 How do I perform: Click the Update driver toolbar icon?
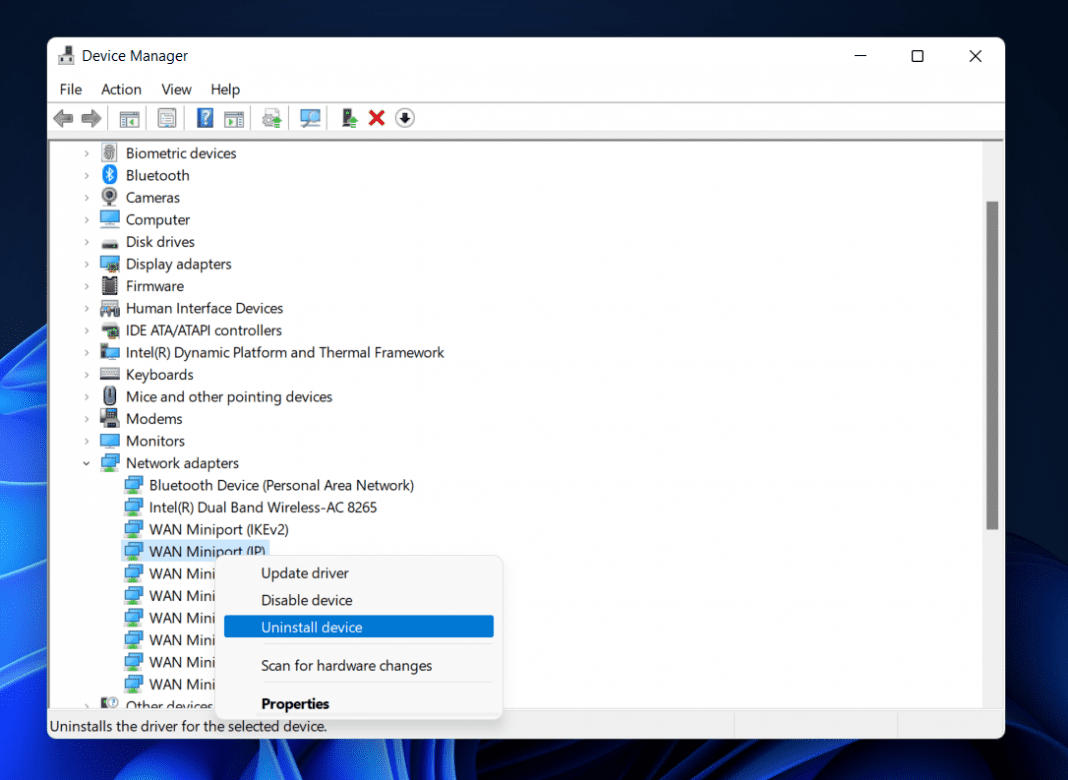point(271,117)
